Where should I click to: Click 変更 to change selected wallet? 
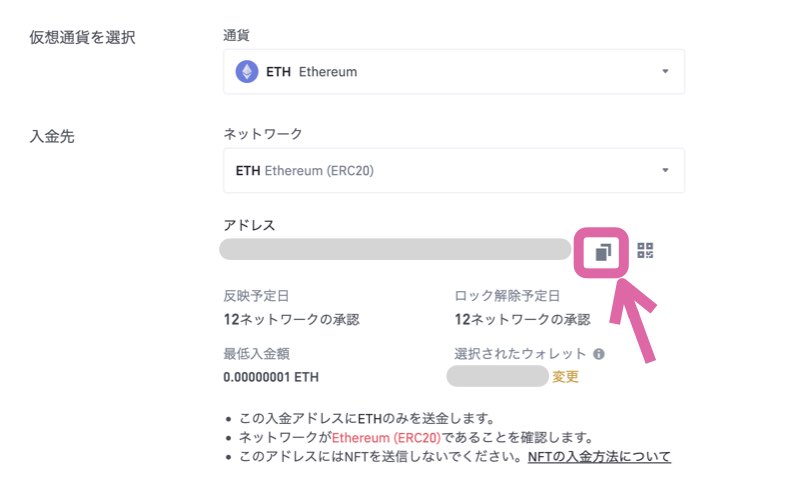click(x=565, y=377)
